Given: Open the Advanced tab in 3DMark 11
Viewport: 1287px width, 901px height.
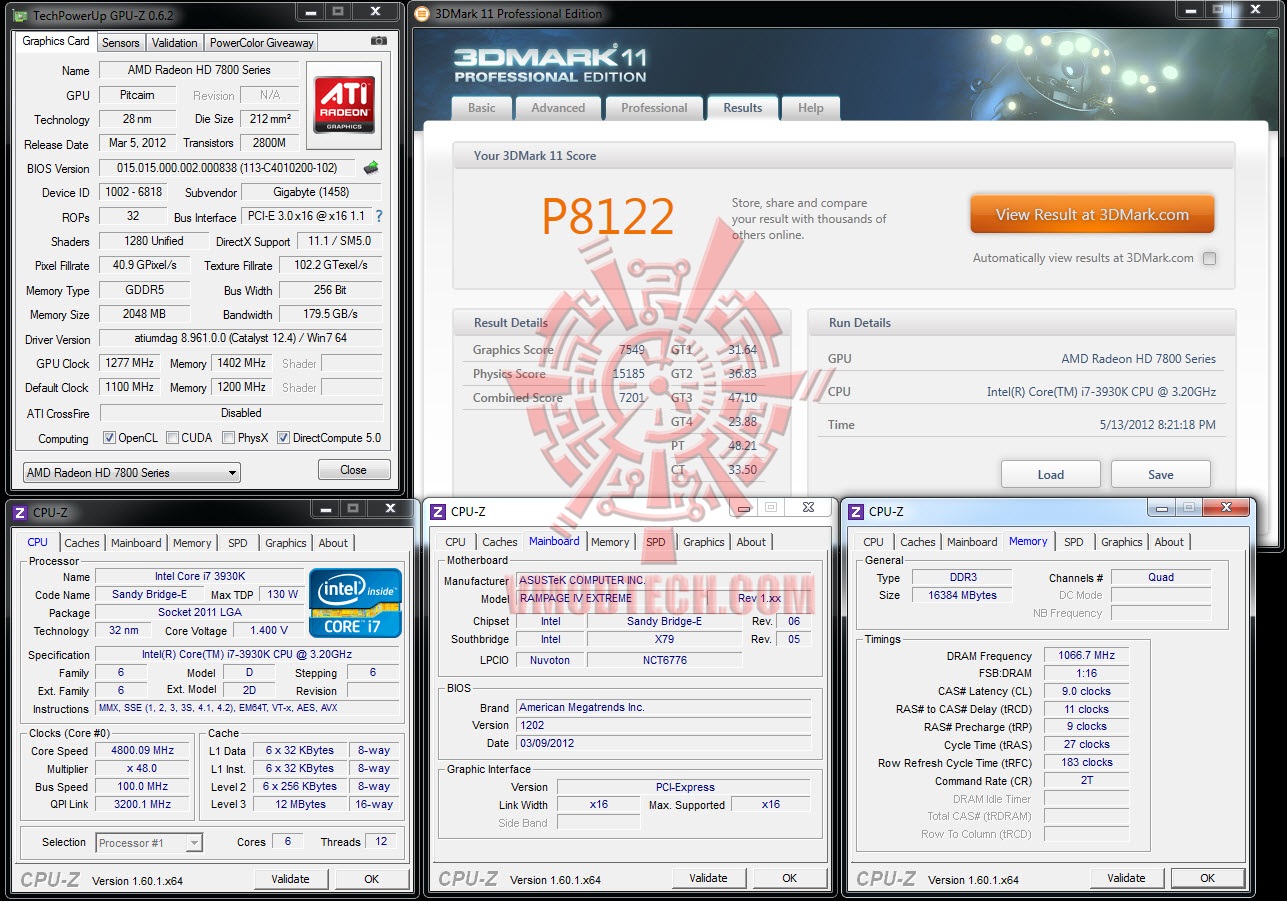Looking at the screenshot, I should coord(558,108).
